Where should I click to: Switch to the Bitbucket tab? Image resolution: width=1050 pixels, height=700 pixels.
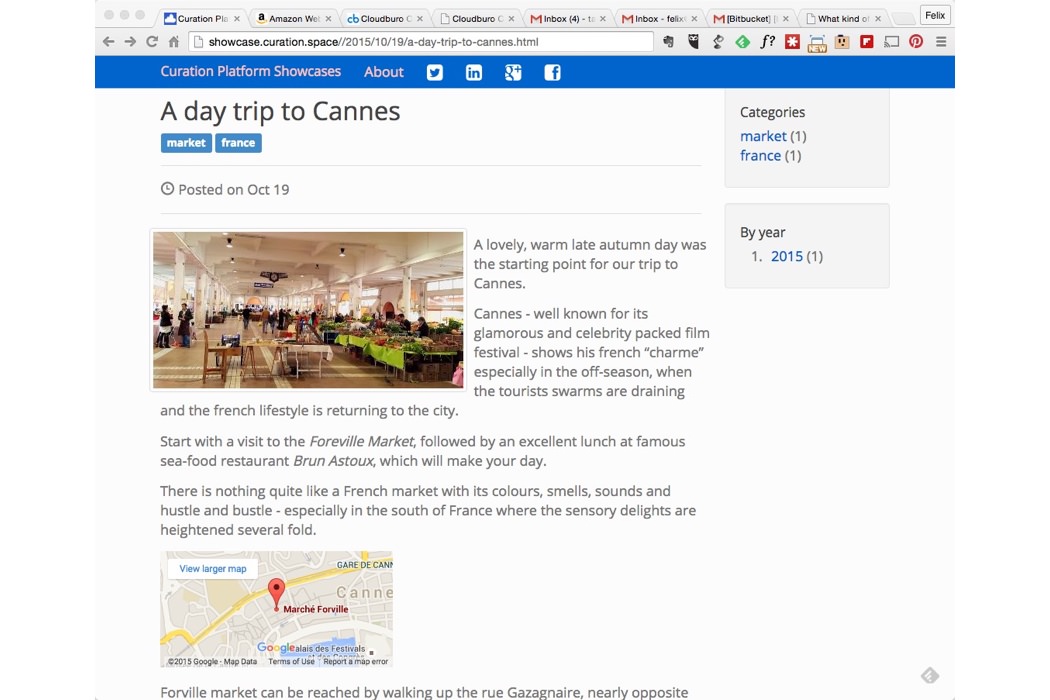748,19
